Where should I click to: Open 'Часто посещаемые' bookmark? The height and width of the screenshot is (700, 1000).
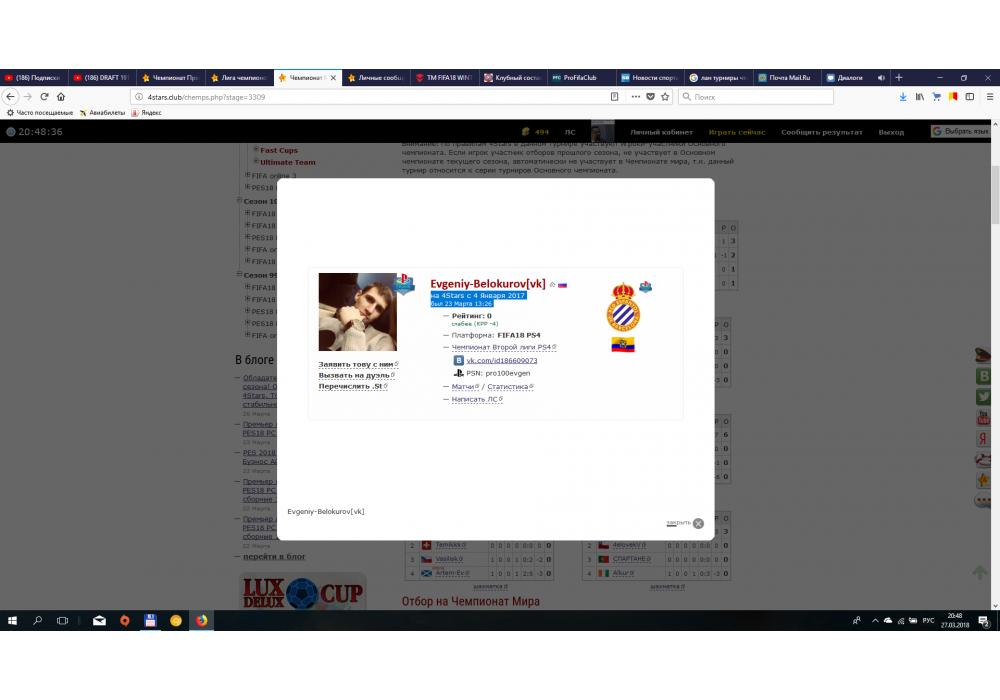tap(40, 113)
